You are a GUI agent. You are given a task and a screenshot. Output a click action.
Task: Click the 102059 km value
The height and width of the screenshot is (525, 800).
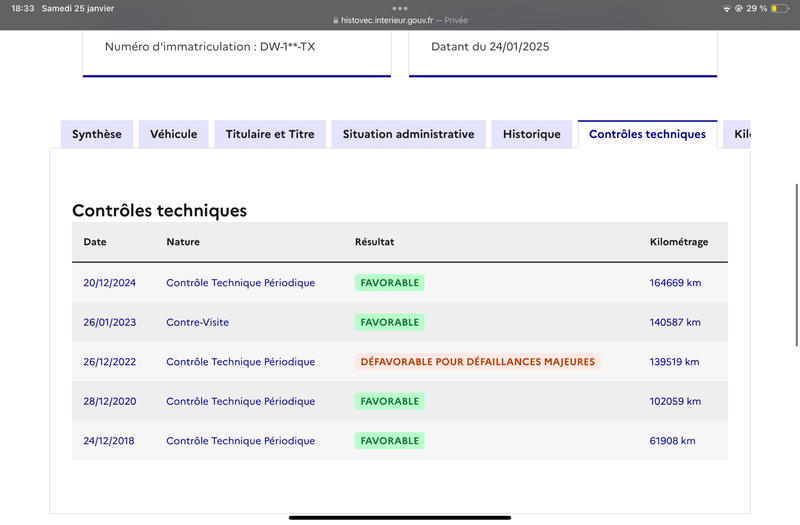point(675,402)
